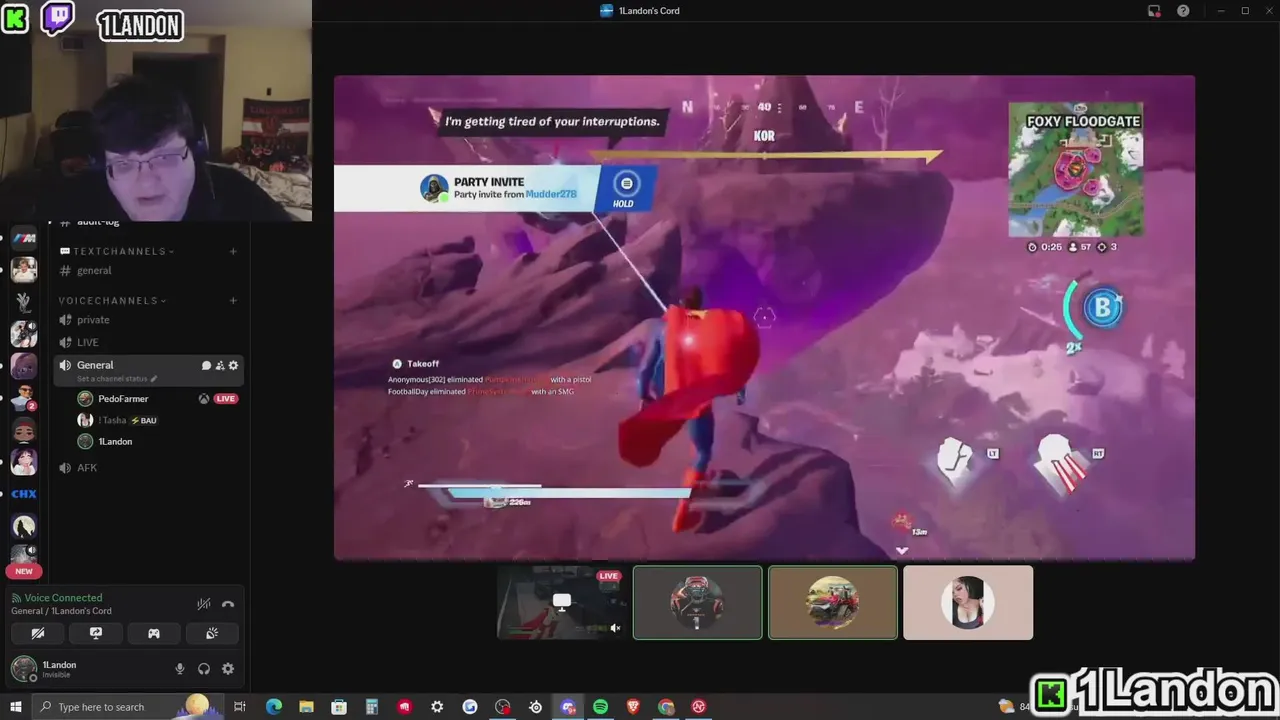
Task: Click the invite people icon on General channel
Action: coord(220,366)
